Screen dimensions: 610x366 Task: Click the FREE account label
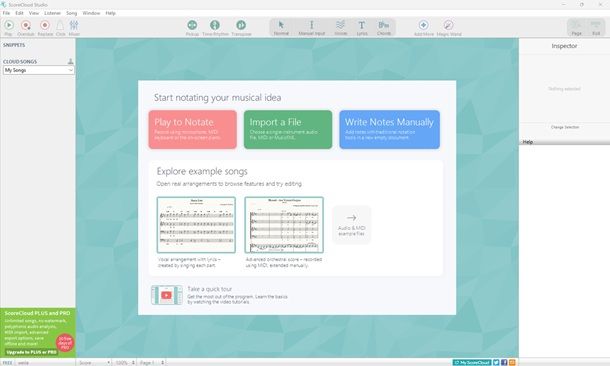7,362
